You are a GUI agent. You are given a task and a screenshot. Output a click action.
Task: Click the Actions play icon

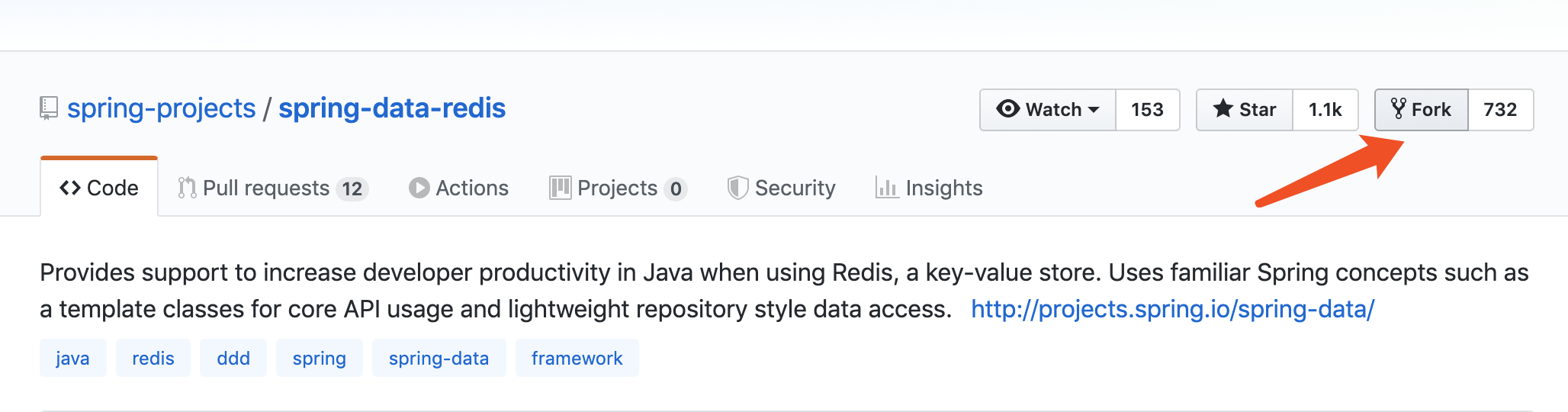[x=419, y=188]
